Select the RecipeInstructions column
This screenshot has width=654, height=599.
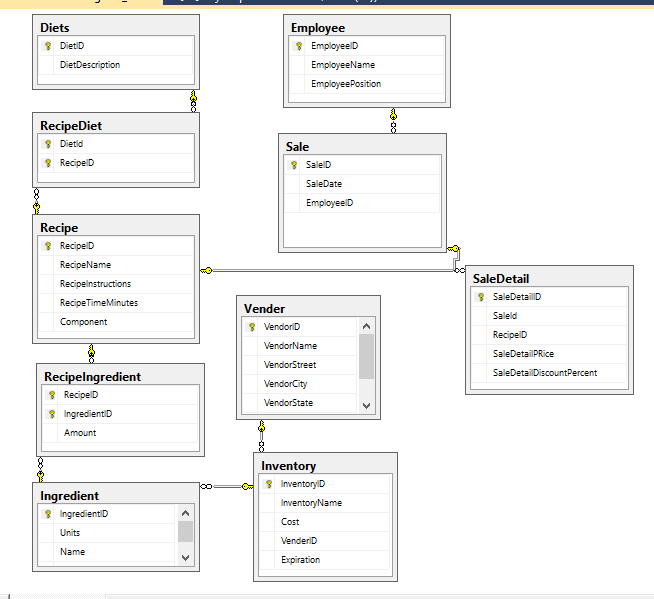116,284
